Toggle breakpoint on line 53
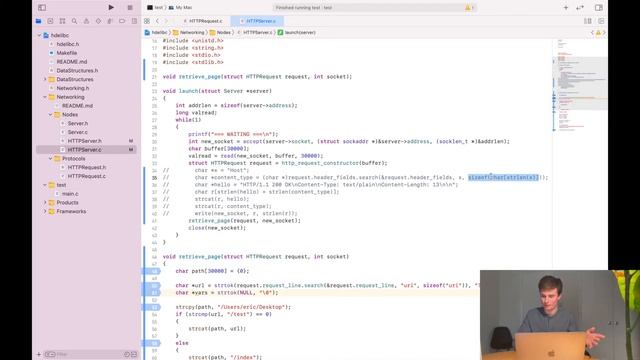This screenshot has height=360, width=640. (x=151, y=307)
